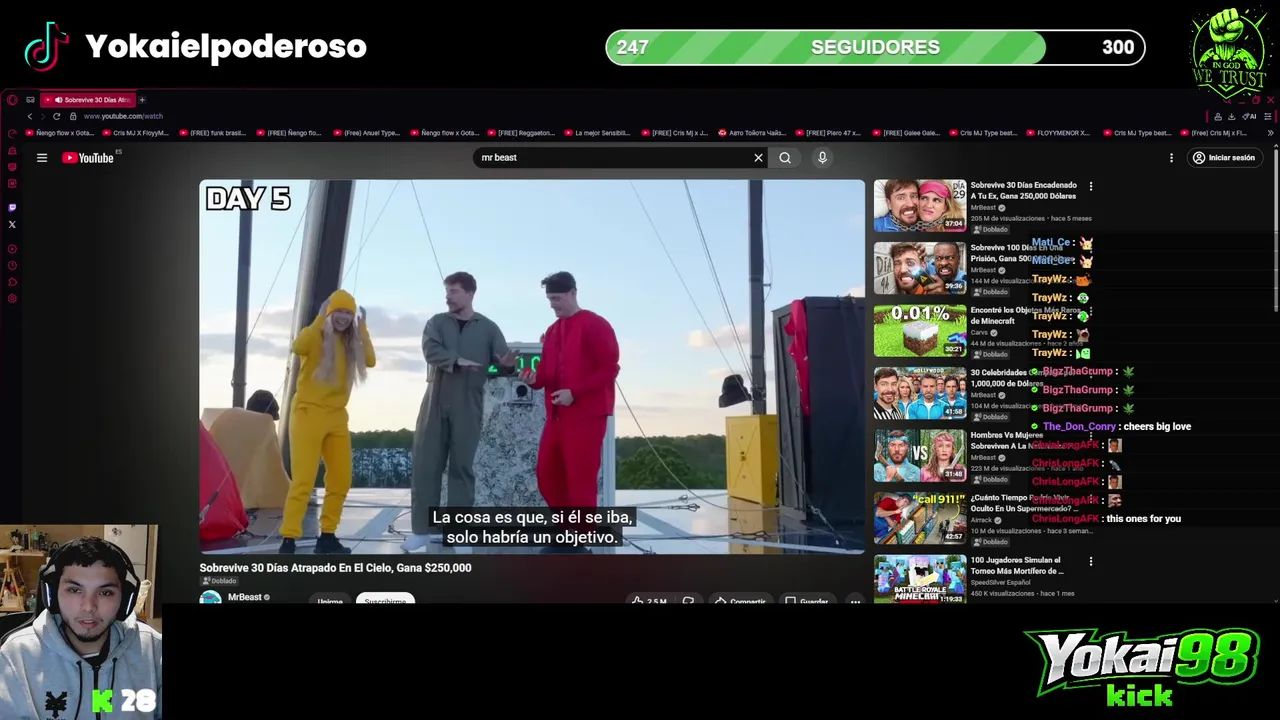Viewport: 1280px width, 720px height.
Task: Open bookmark 'La mejor Sensibili...'
Action: [598, 133]
